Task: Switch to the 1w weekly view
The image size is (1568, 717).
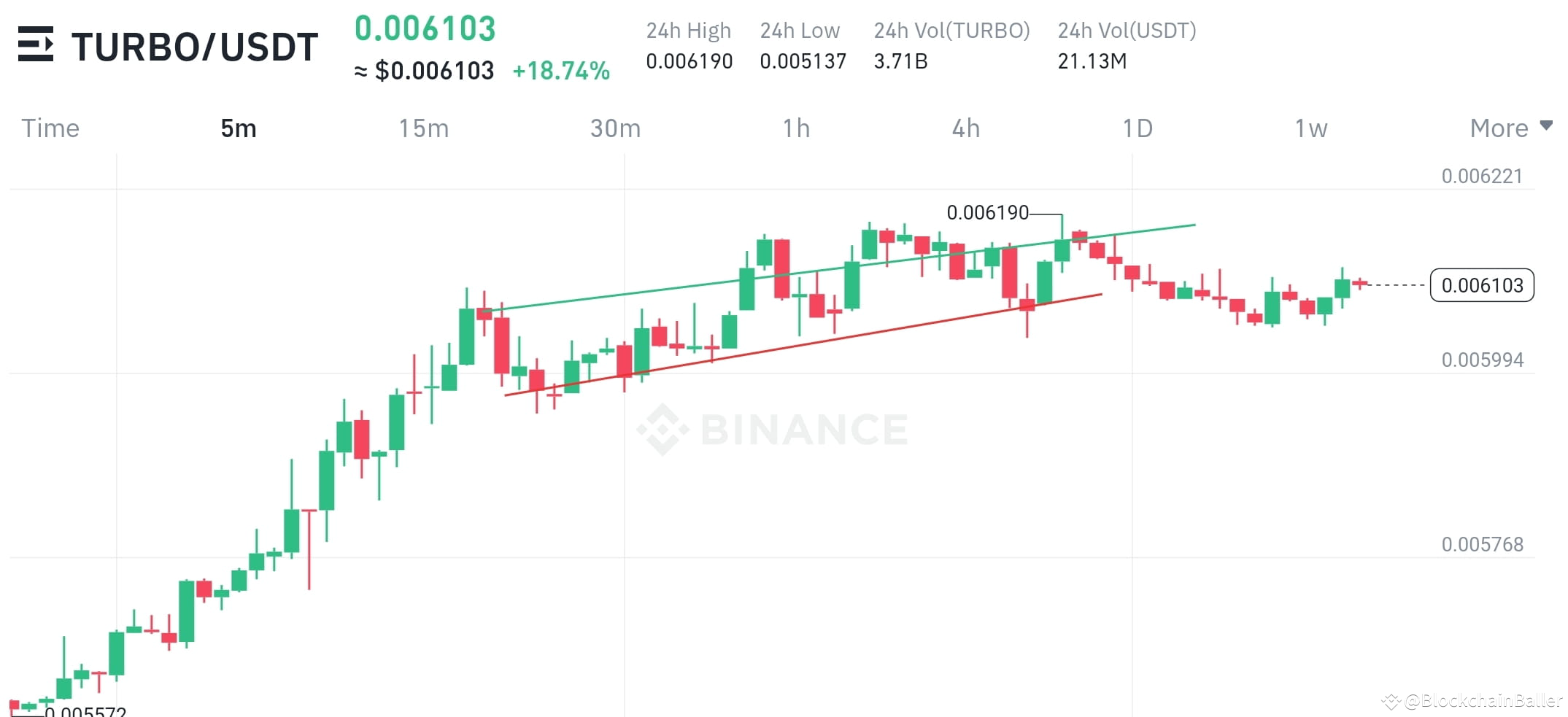Action: (1311, 128)
